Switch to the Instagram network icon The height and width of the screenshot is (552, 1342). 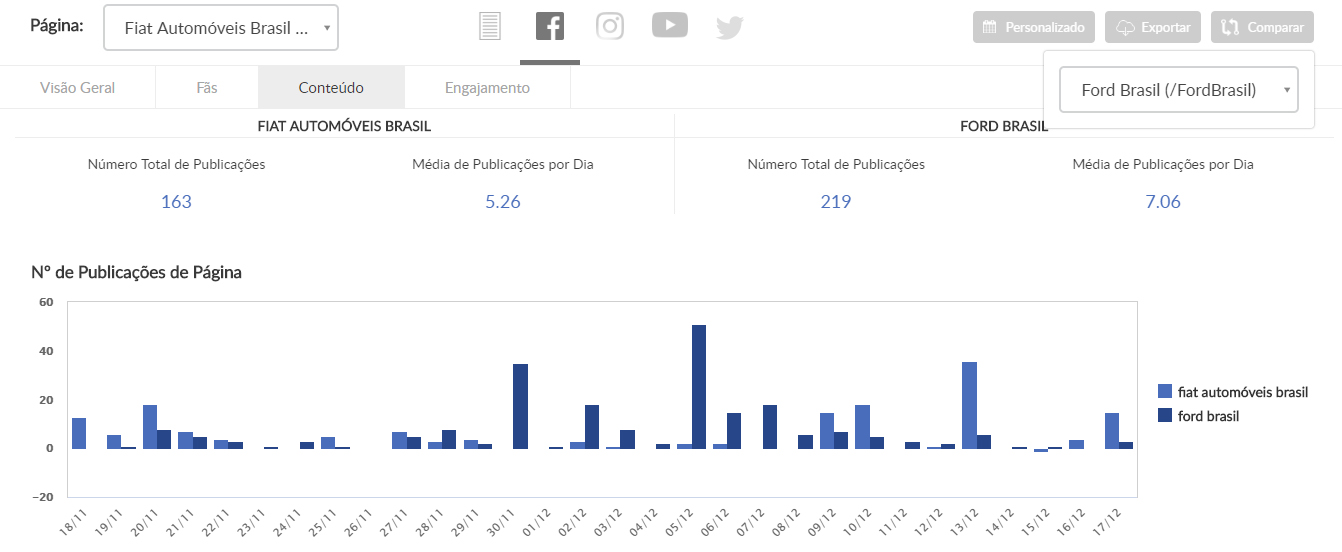pyautogui.click(x=610, y=26)
